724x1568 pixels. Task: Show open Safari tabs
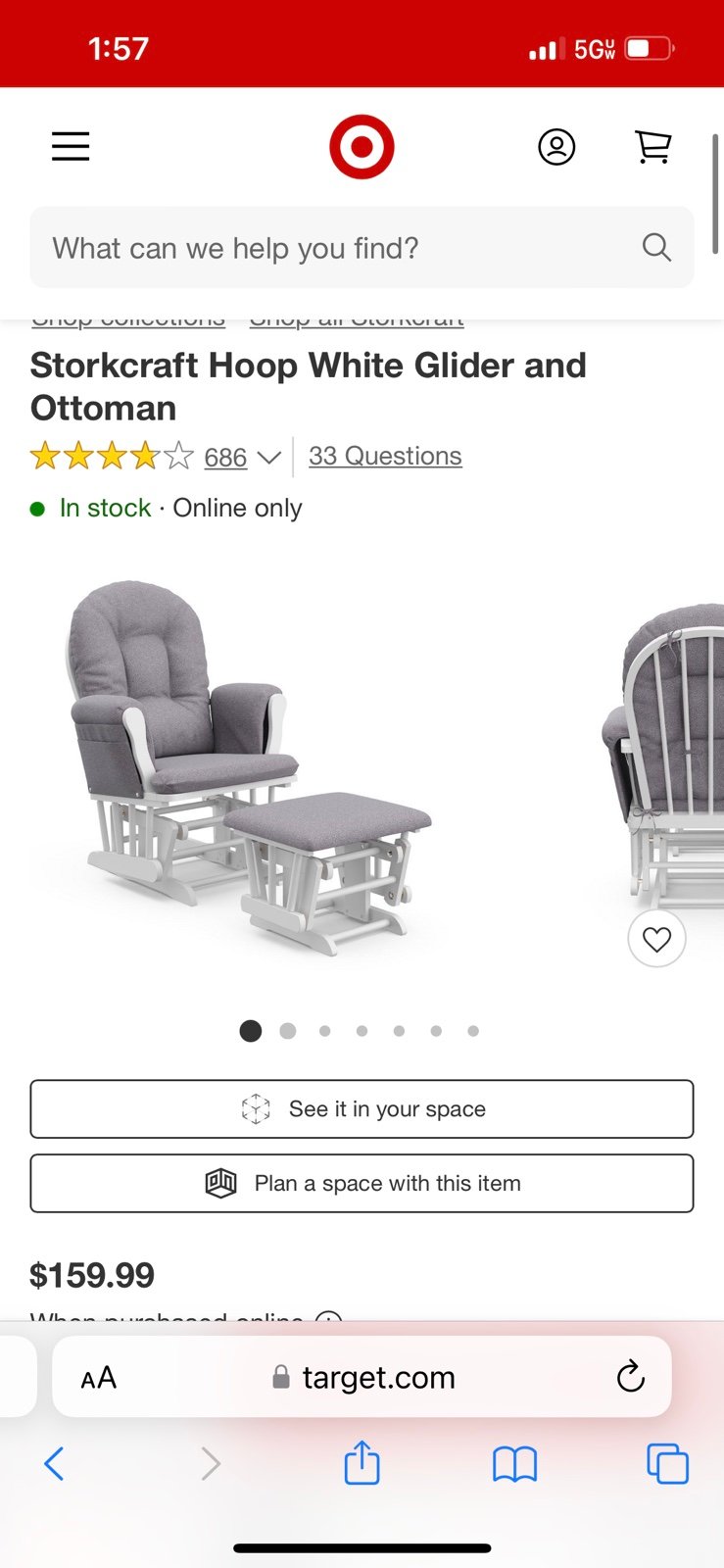click(667, 1464)
